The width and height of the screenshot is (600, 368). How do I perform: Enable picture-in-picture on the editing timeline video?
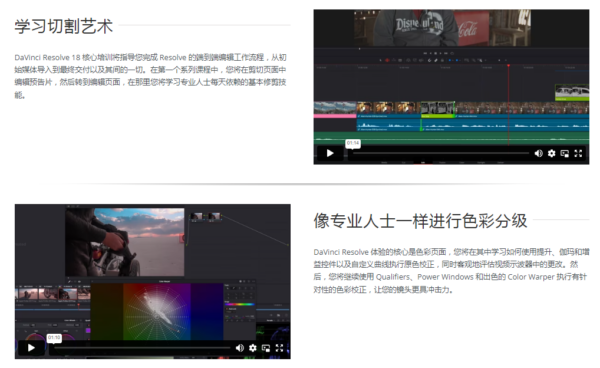pos(564,153)
